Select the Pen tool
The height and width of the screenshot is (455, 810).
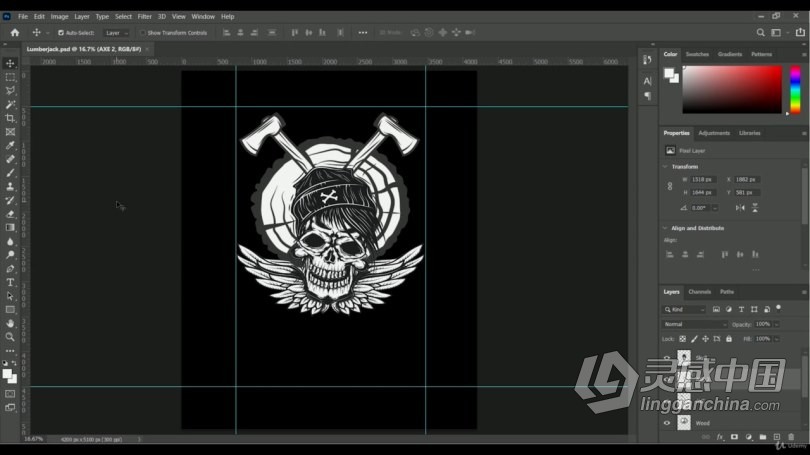tap(10, 269)
